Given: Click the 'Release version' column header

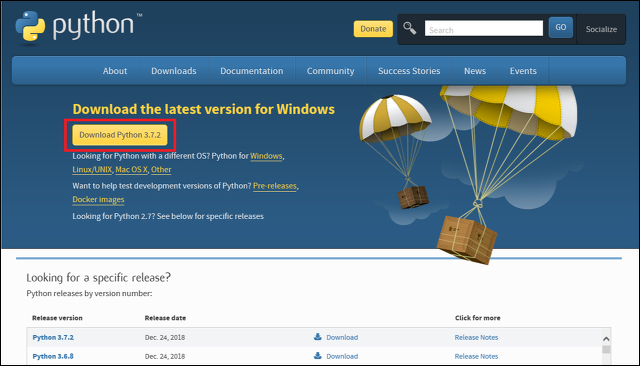Looking at the screenshot, I should pyautogui.click(x=57, y=318).
